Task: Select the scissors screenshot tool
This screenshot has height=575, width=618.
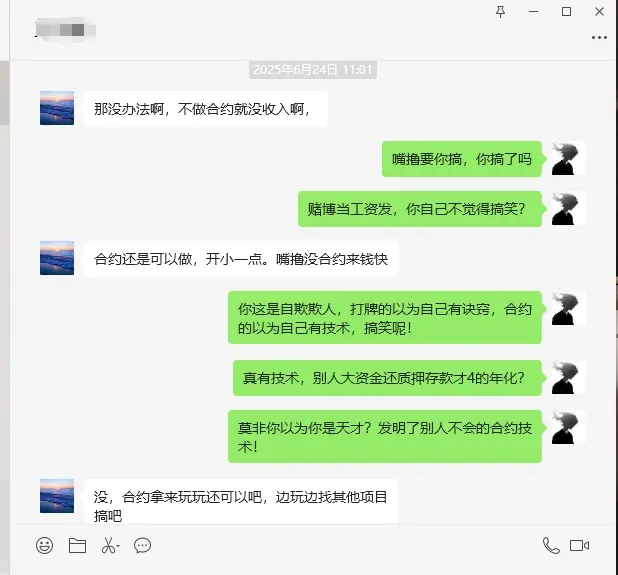Action: 108,546
